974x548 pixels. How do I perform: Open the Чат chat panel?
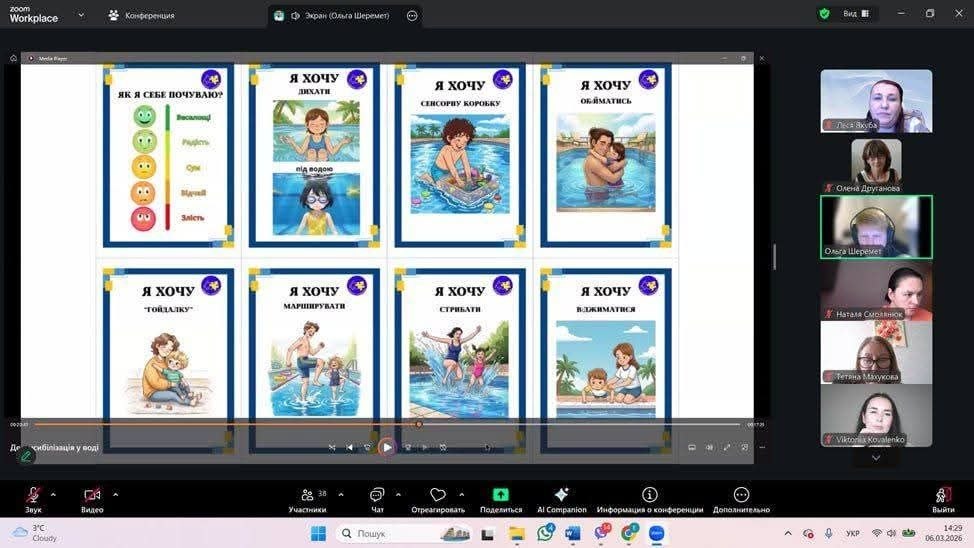click(377, 497)
